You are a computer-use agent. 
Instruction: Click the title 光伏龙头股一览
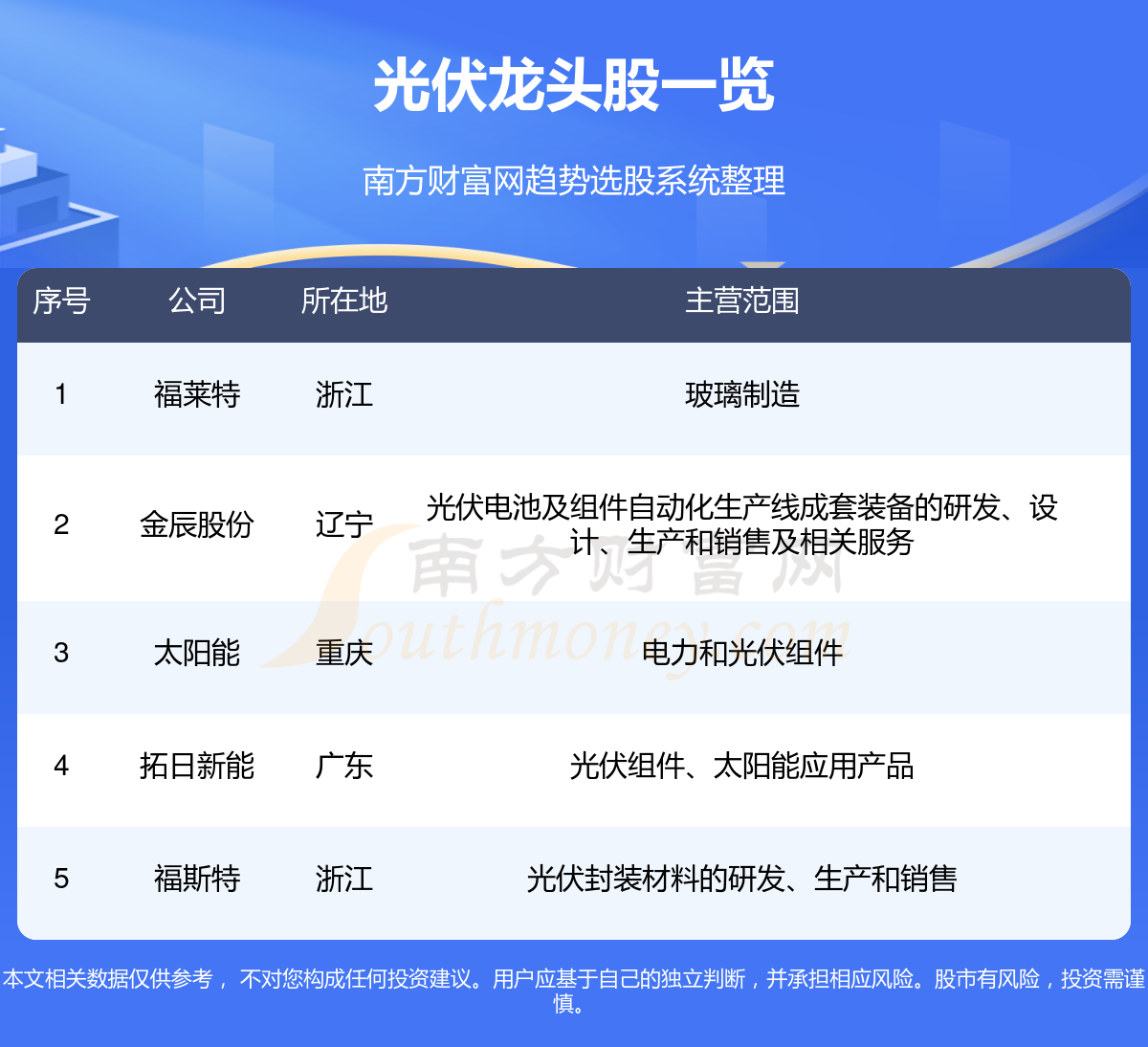(574, 85)
